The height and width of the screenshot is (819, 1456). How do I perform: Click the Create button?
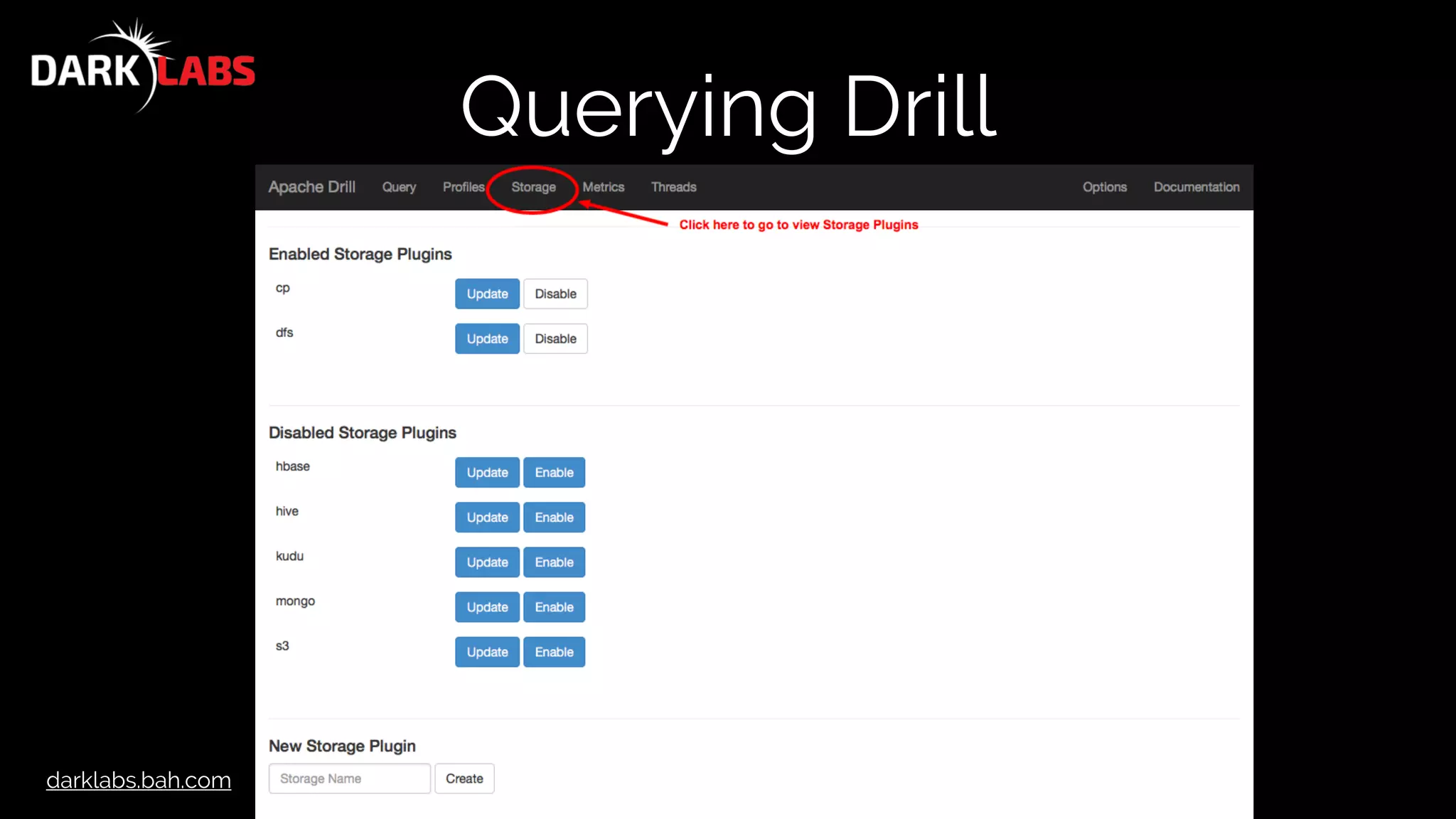pos(464,778)
